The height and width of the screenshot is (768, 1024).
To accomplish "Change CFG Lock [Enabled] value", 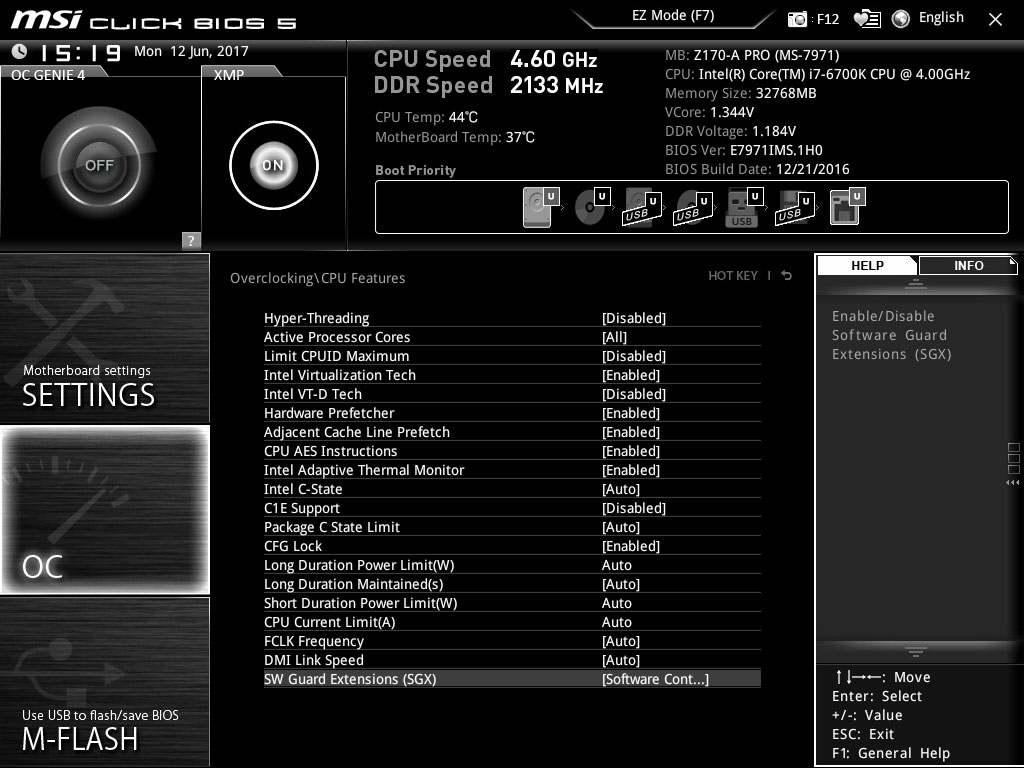I will point(631,546).
